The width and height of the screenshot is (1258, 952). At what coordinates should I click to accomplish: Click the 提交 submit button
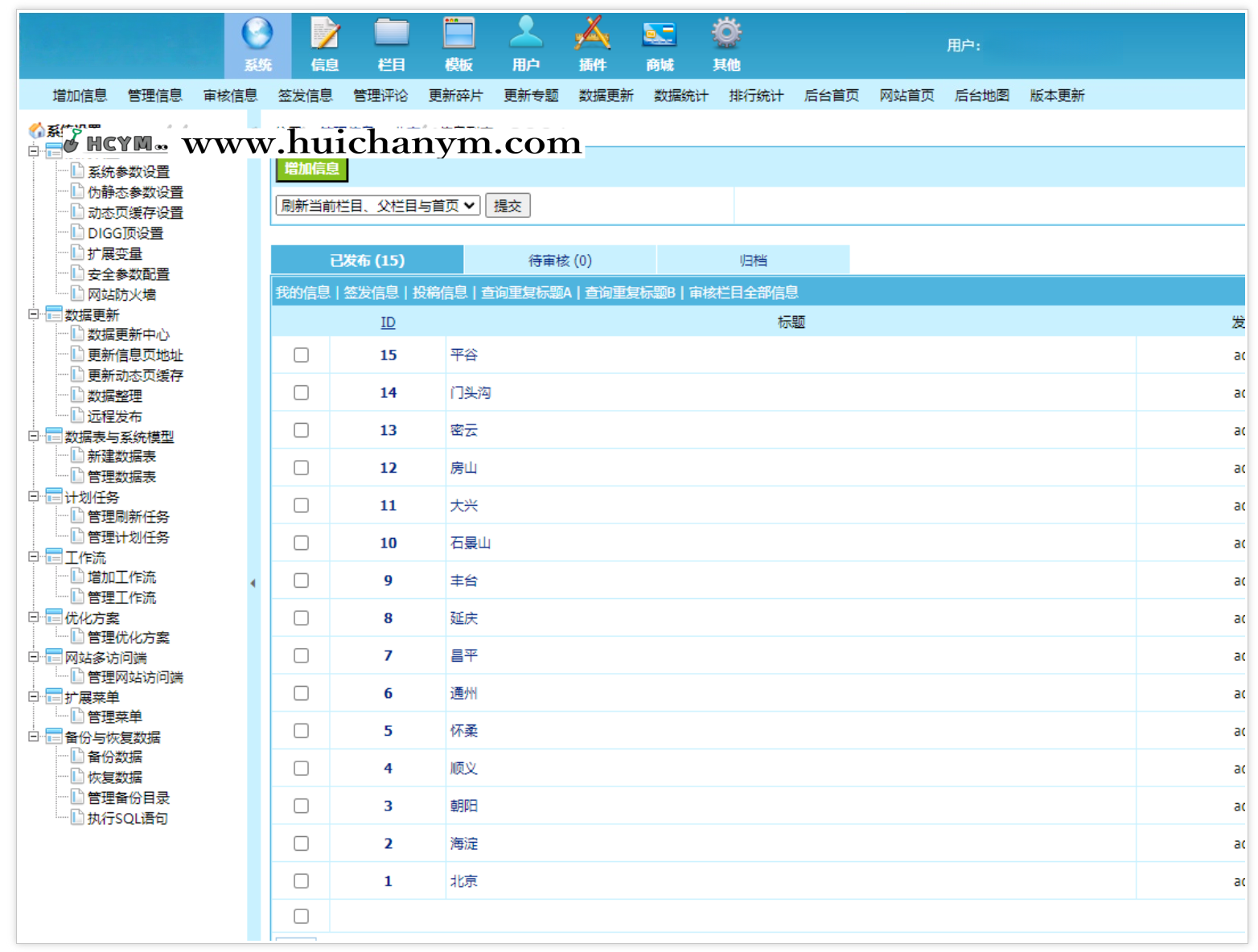pyautogui.click(x=508, y=206)
